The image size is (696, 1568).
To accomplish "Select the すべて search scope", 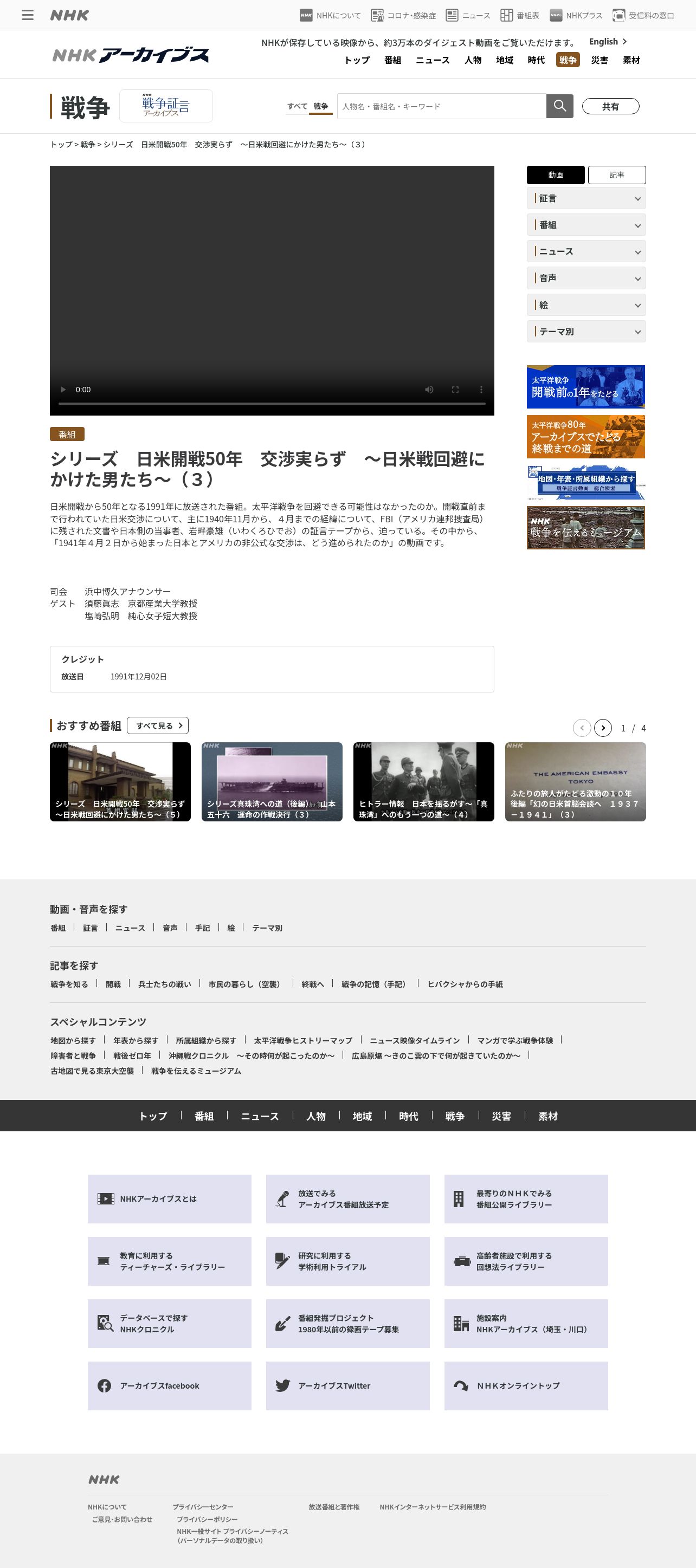I will (x=297, y=106).
